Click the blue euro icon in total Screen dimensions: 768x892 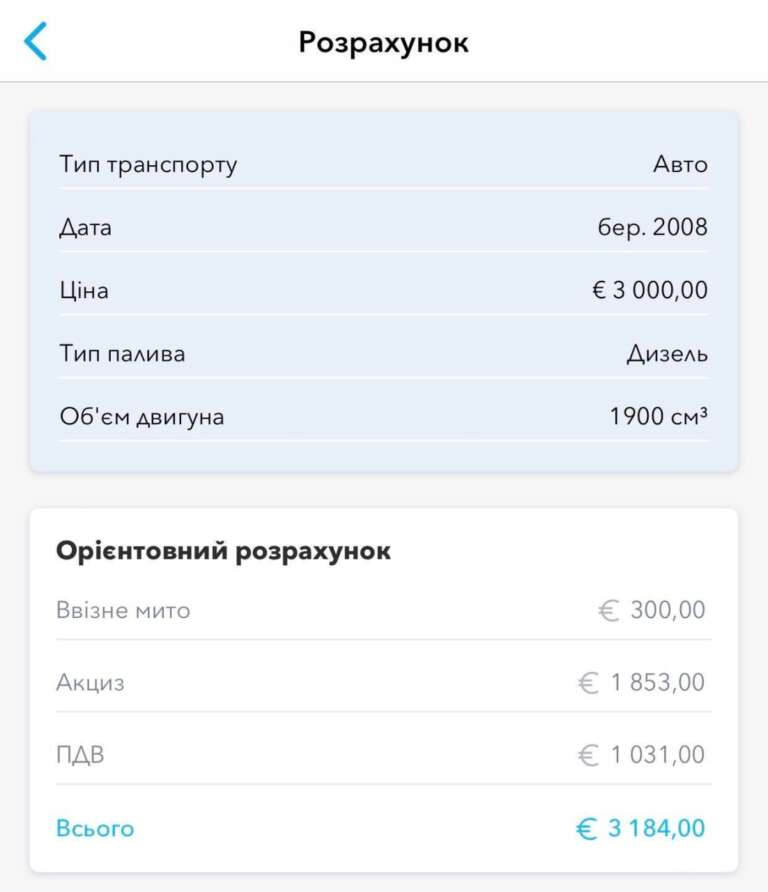click(x=586, y=829)
